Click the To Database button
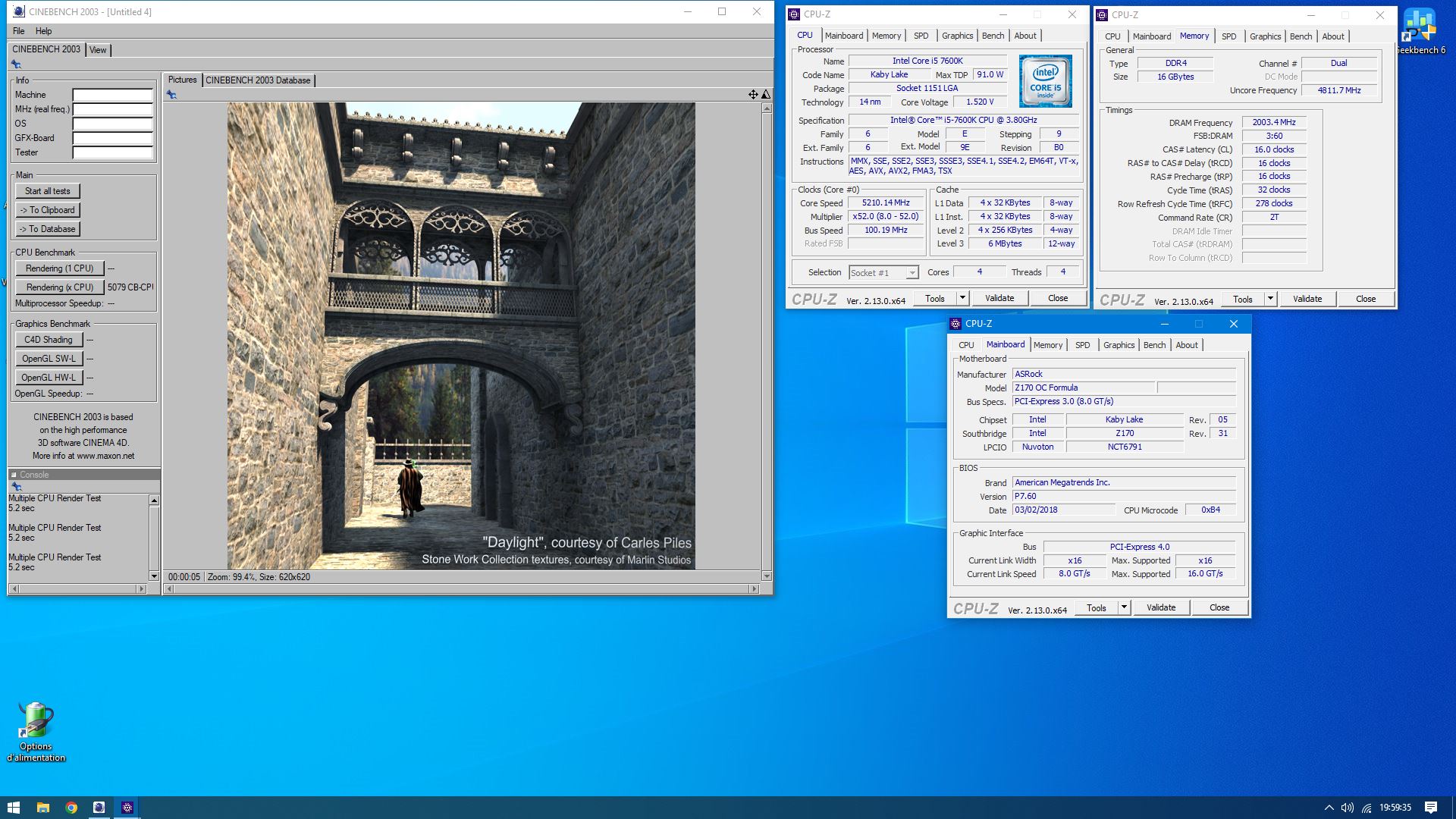The image size is (1456, 819). [48, 229]
